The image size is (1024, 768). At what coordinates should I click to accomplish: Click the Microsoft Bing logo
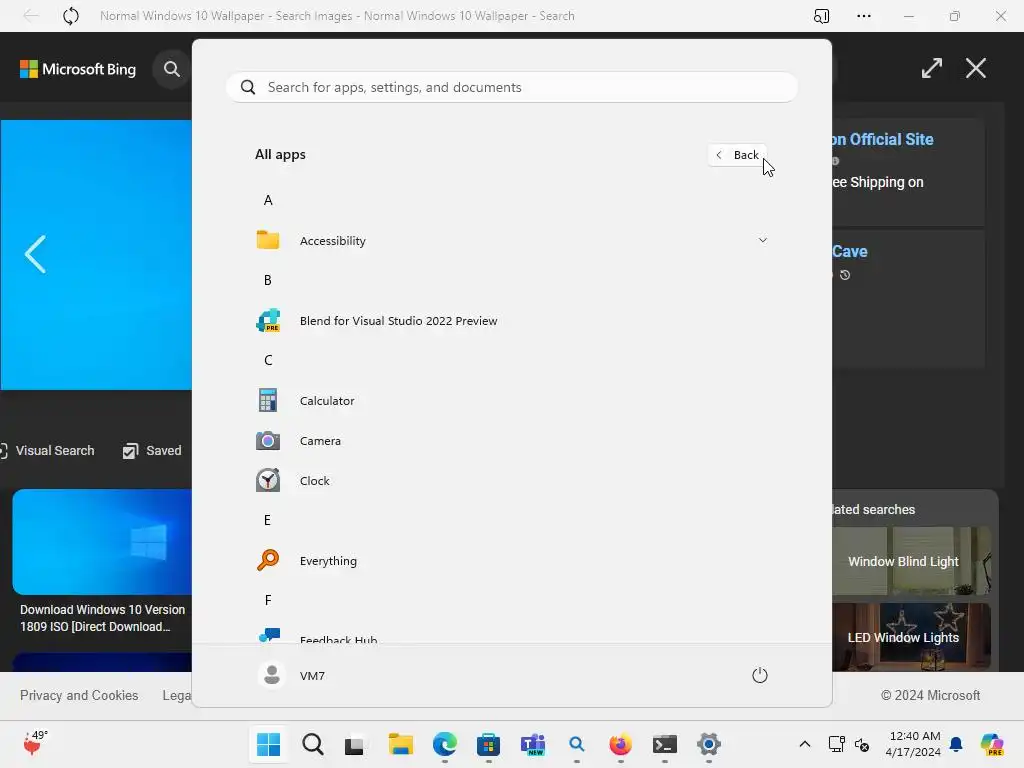[78, 69]
